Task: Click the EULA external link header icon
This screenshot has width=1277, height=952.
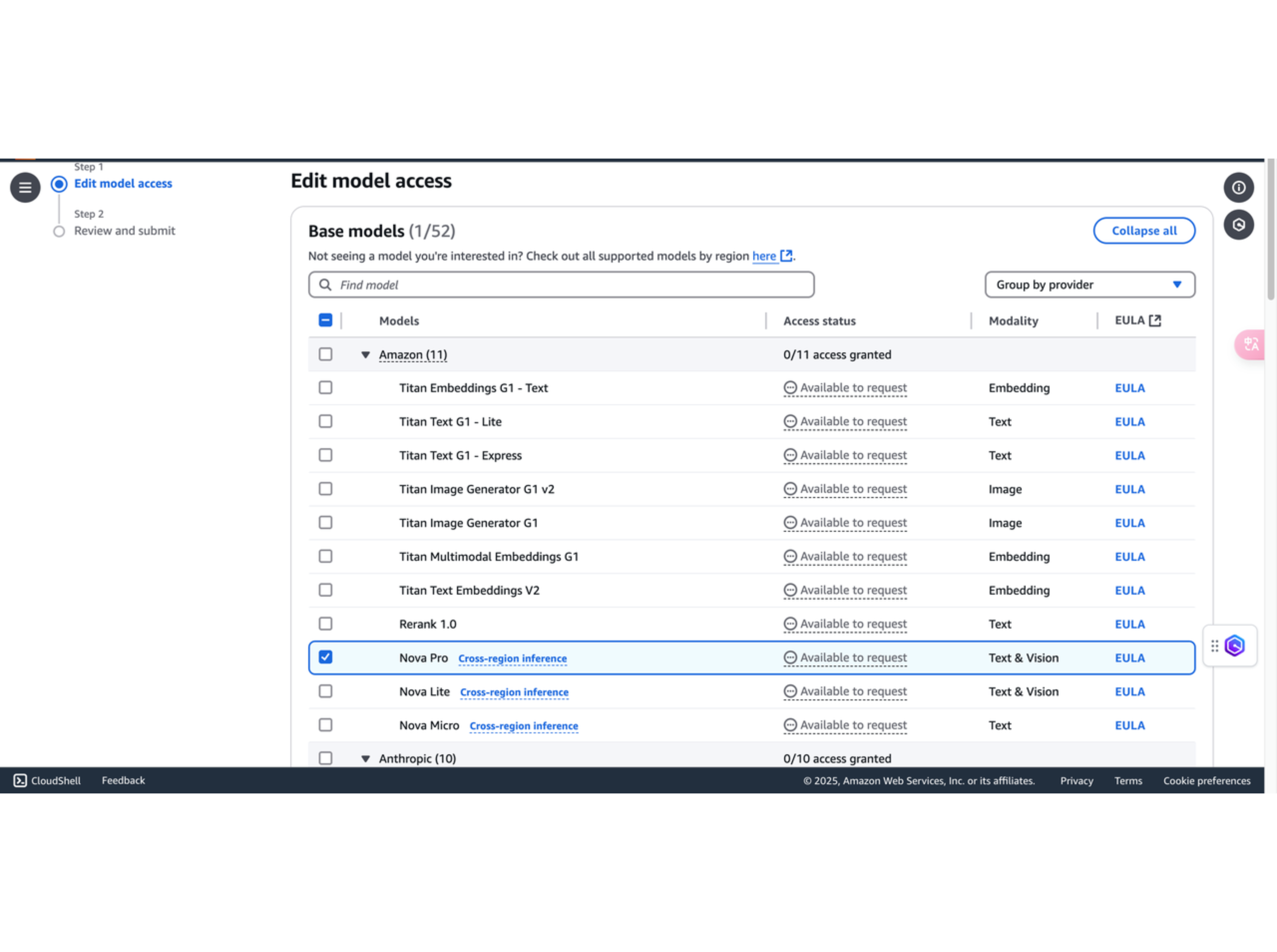Action: [x=1155, y=321]
